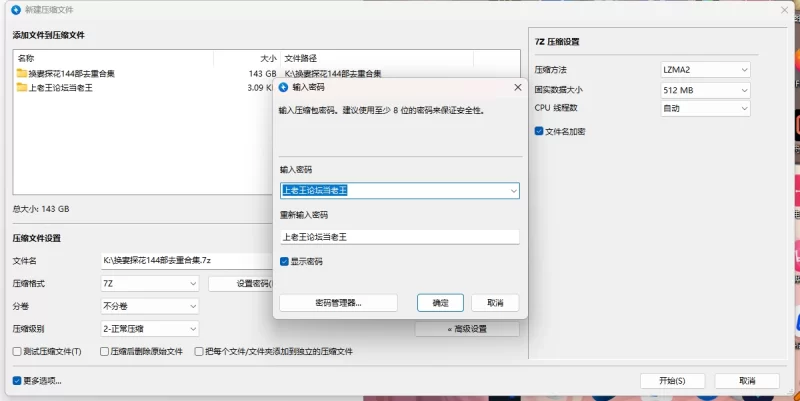Confirm password with the 确定 button
The width and height of the screenshot is (800, 401).
(440, 303)
